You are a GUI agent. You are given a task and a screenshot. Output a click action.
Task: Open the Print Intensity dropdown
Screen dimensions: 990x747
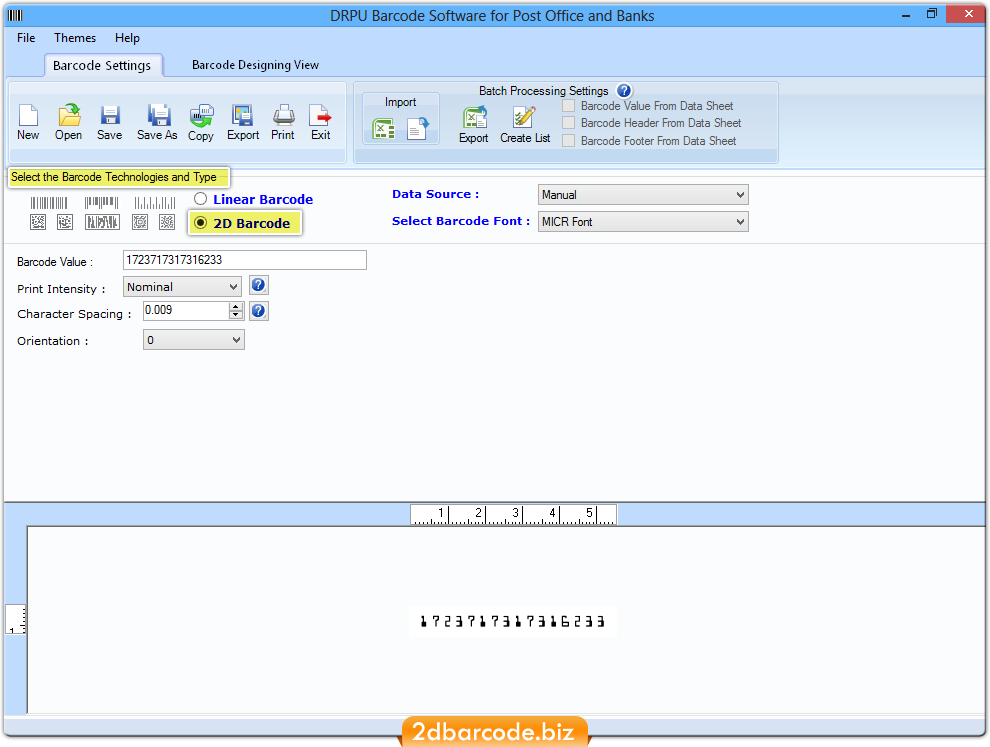182,287
